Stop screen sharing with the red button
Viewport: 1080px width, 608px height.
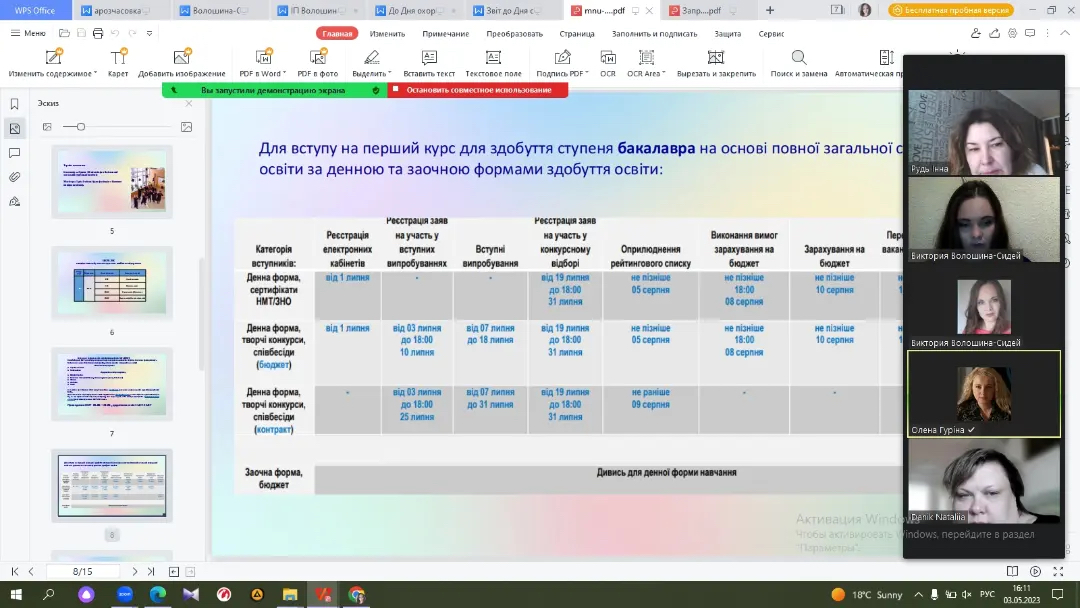pyautogui.click(x=478, y=90)
